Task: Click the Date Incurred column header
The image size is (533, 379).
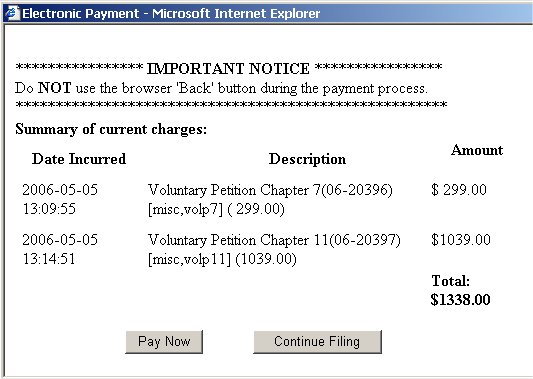Action: tap(79, 159)
